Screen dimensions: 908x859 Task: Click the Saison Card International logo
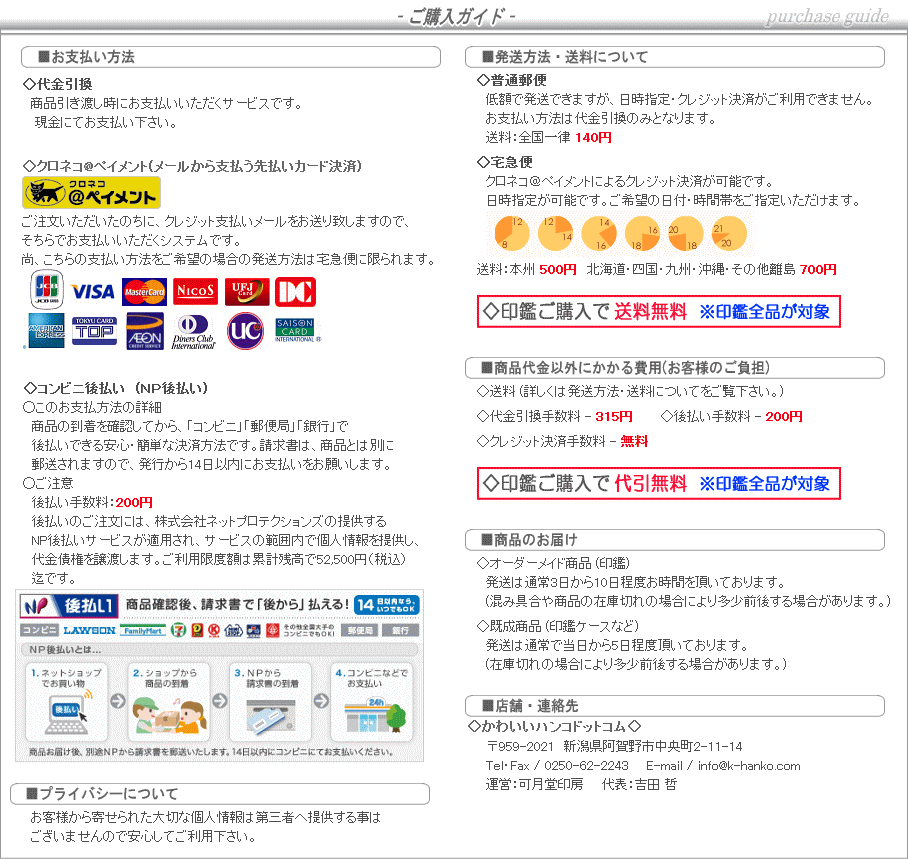point(295,331)
